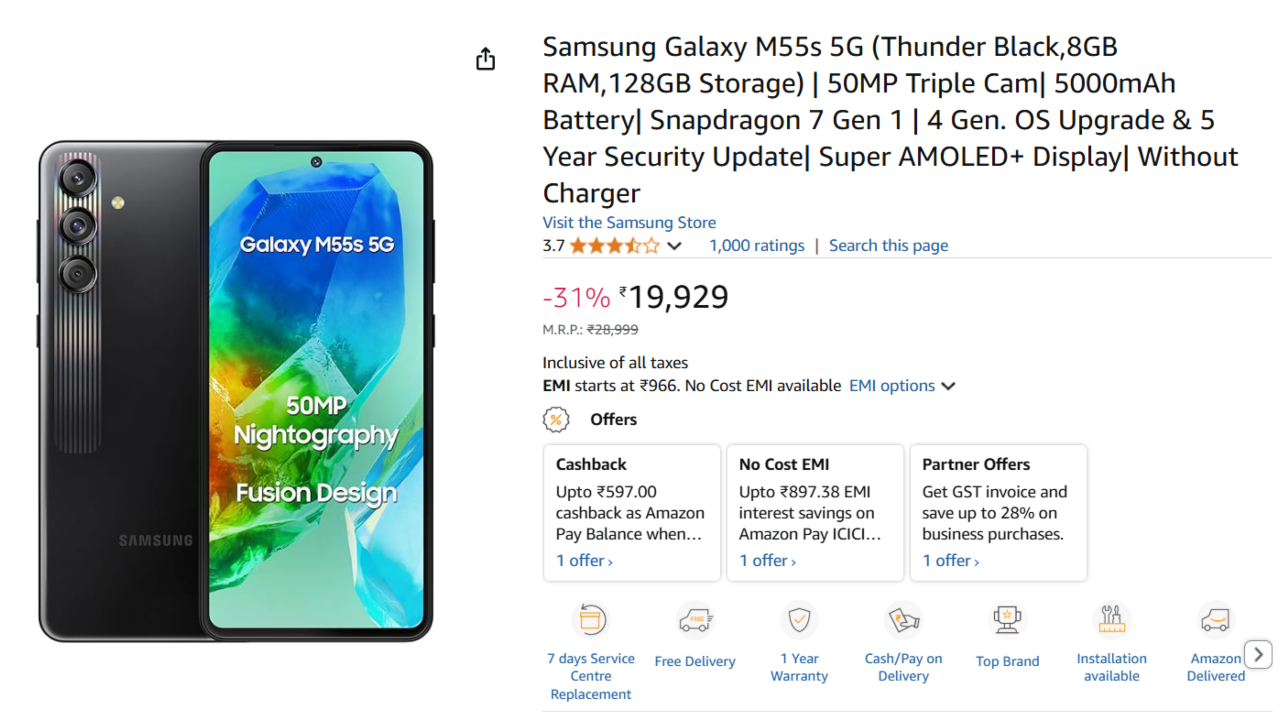Click the Cash/Pay on Delivery icon
The image size is (1280, 720).
[904, 620]
